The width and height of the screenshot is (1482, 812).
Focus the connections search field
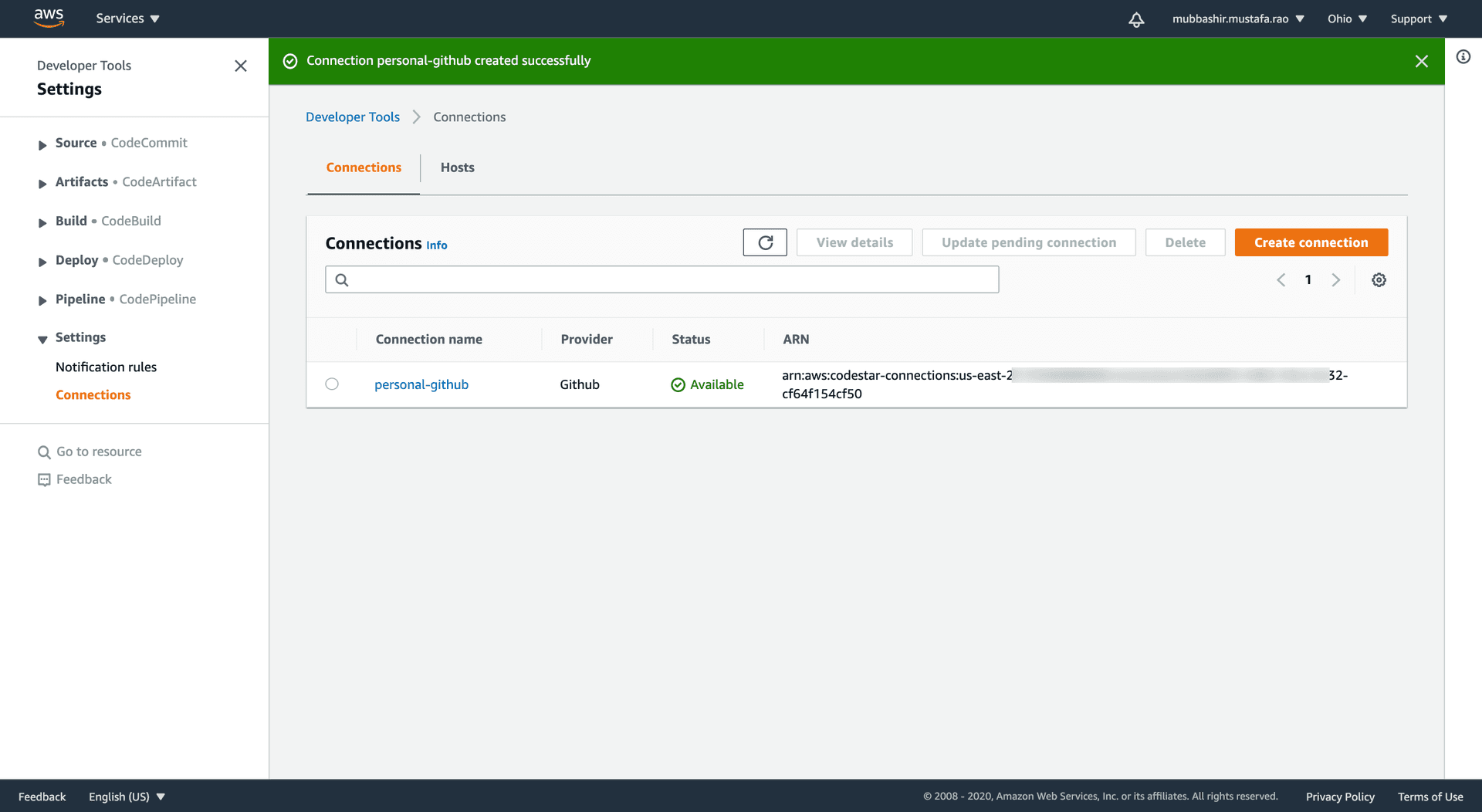coord(662,279)
